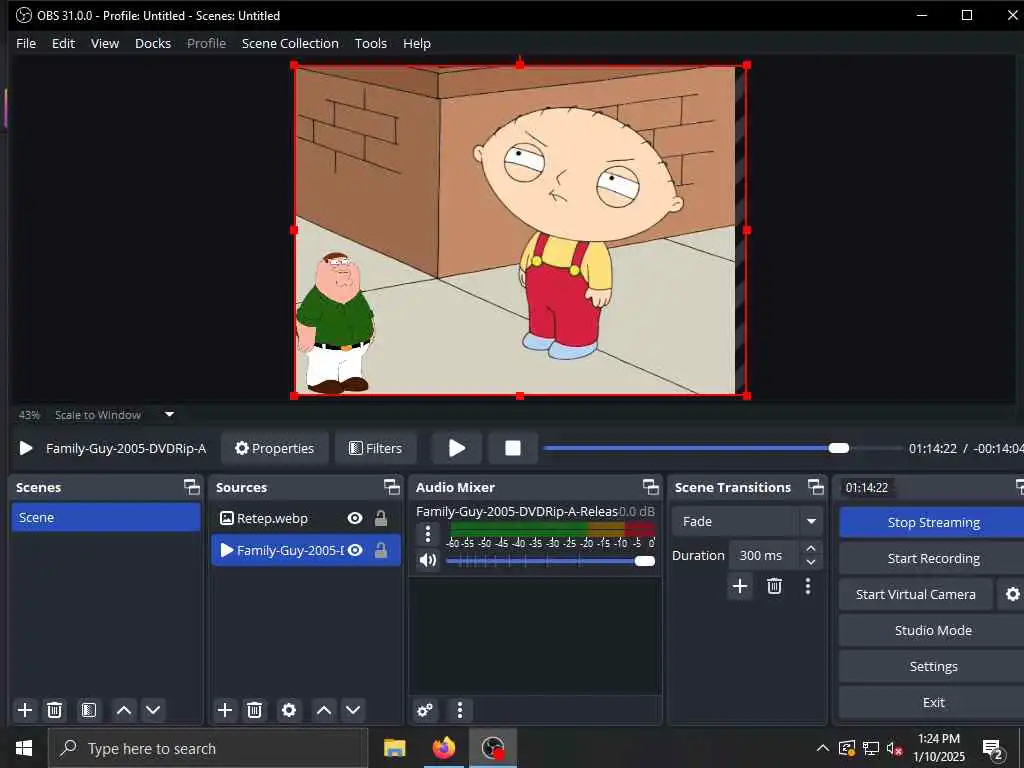Open Windows Start menu
Image resolution: width=1024 pixels, height=768 pixels.
click(x=24, y=748)
